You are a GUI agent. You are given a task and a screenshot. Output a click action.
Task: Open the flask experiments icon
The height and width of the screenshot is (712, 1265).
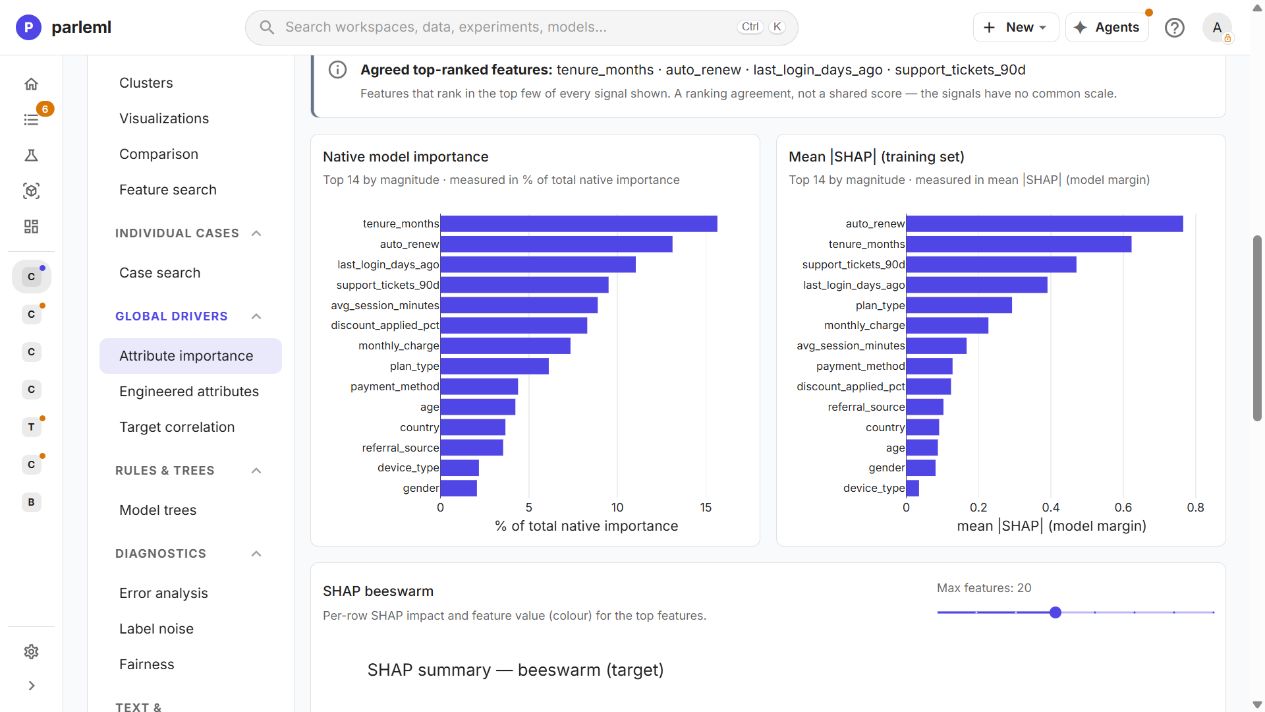[x=31, y=155]
